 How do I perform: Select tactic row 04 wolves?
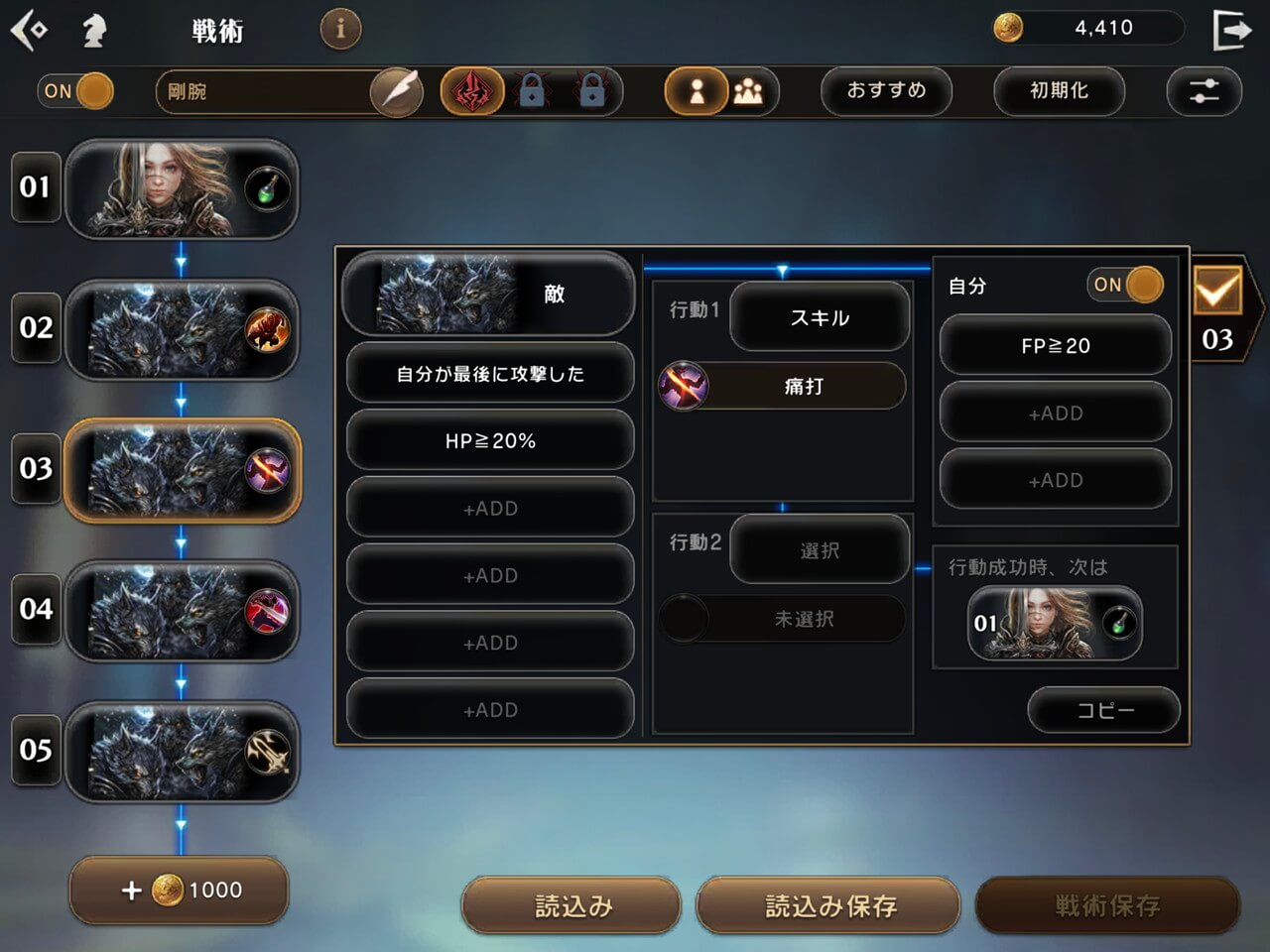[x=182, y=611]
